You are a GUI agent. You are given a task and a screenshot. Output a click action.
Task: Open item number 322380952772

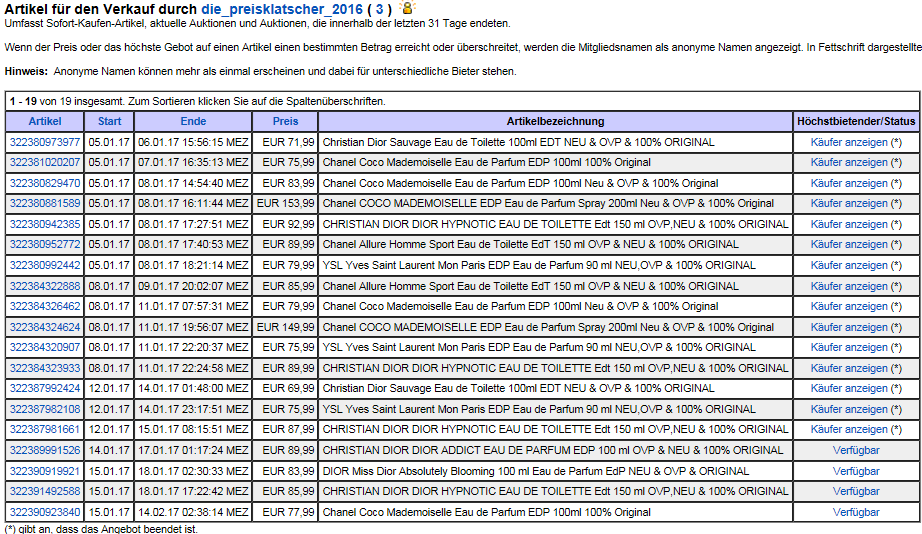45,245
